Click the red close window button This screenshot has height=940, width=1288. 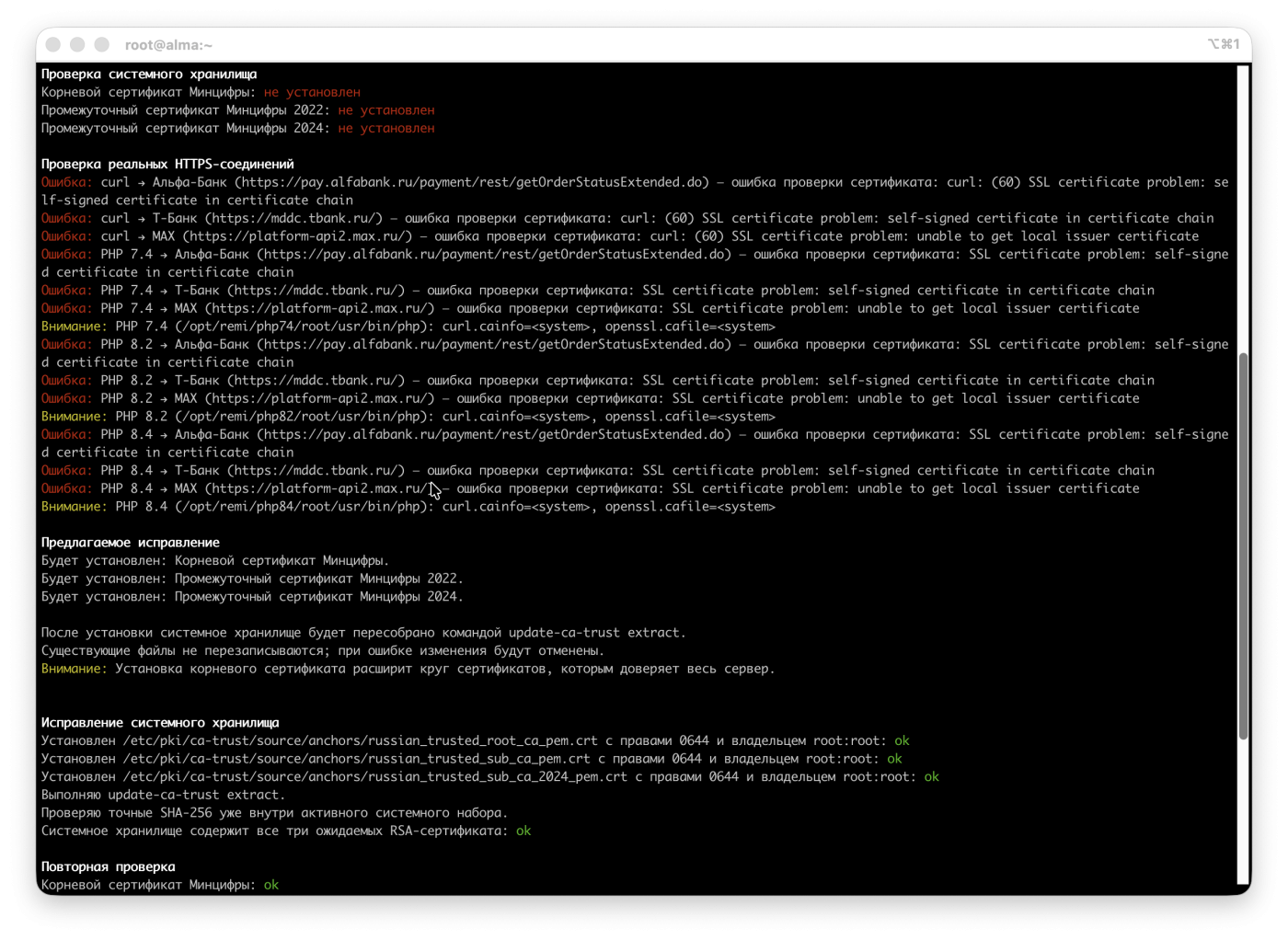click(x=53, y=44)
